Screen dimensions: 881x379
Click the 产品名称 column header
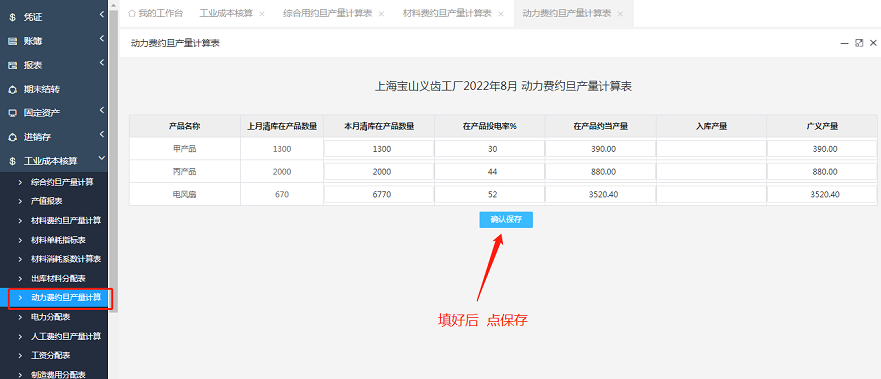(x=185, y=126)
